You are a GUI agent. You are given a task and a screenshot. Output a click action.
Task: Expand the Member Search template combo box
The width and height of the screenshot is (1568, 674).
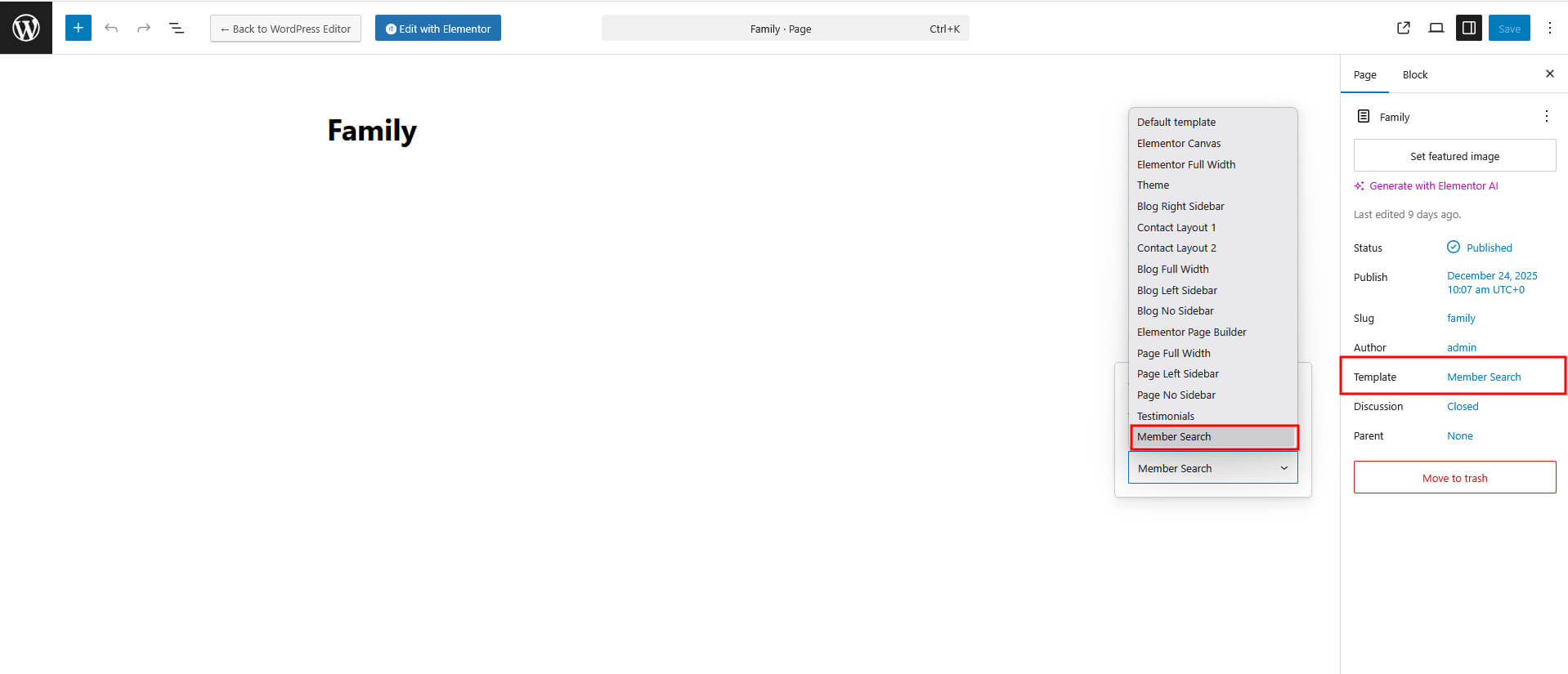pyautogui.click(x=1212, y=468)
